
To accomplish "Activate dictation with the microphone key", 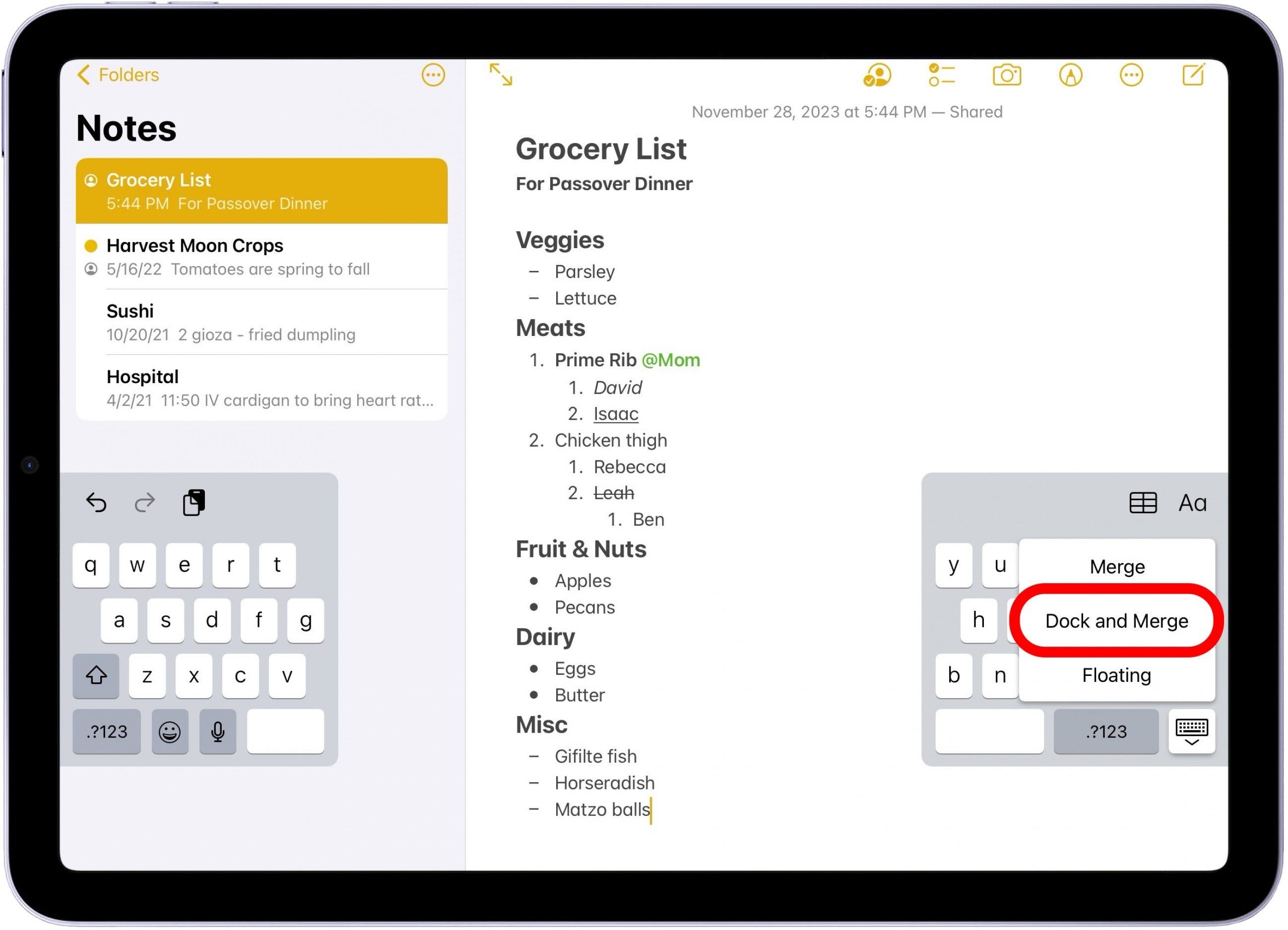I will [217, 731].
